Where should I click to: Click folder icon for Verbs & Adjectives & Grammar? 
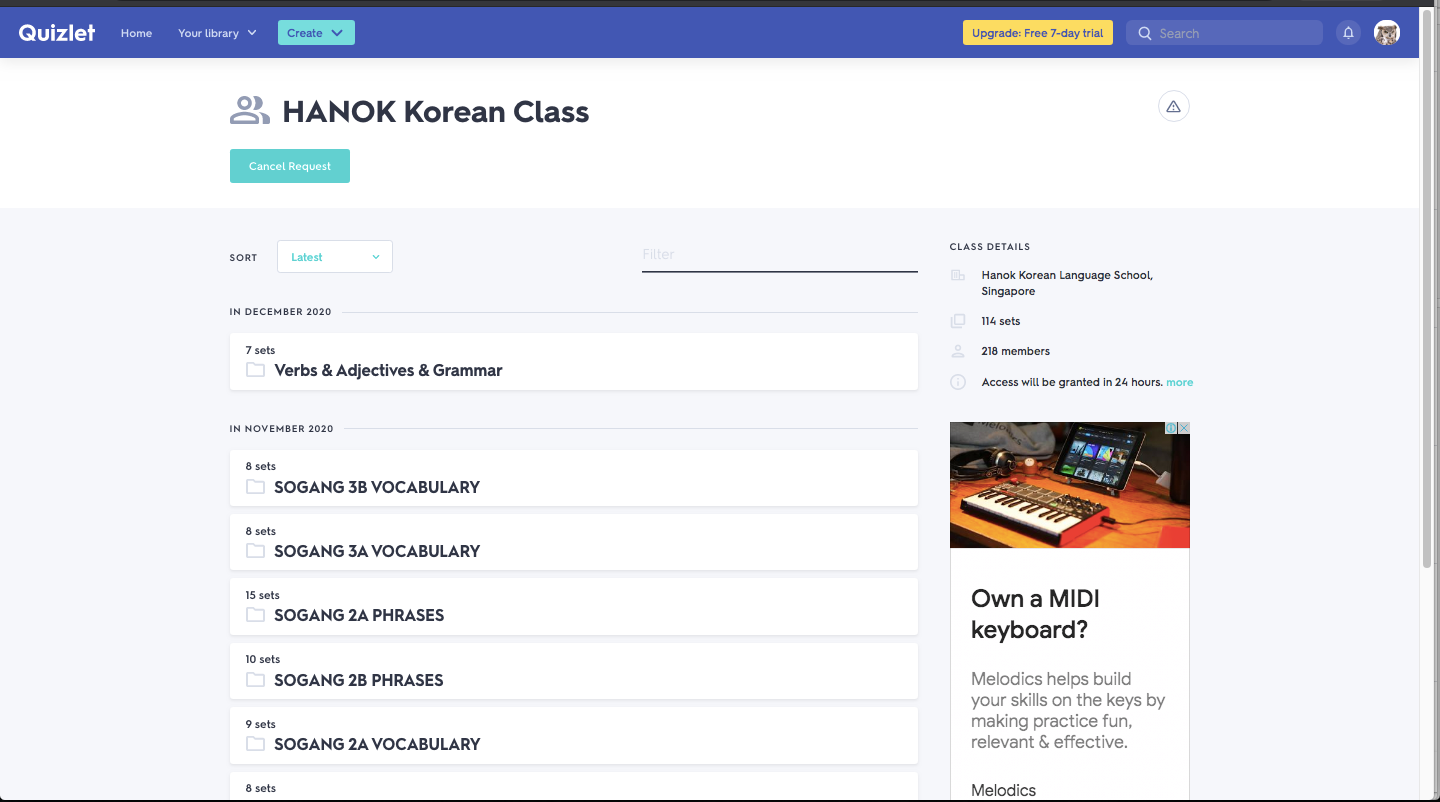[255, 370]
